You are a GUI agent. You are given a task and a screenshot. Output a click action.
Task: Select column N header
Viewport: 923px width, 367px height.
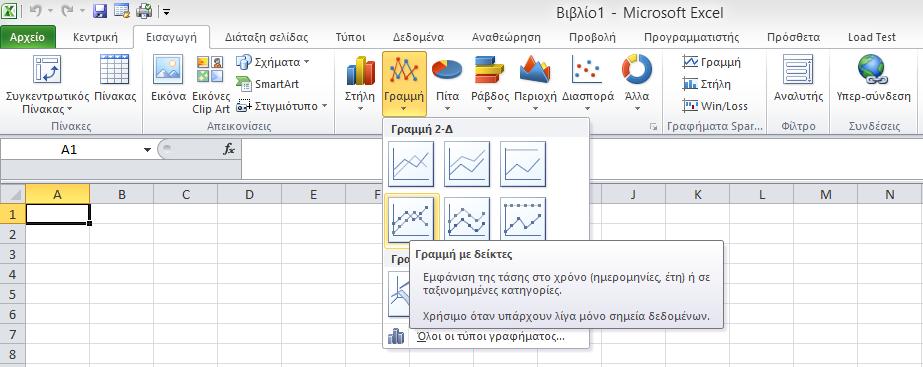click(x=889, y=194)
